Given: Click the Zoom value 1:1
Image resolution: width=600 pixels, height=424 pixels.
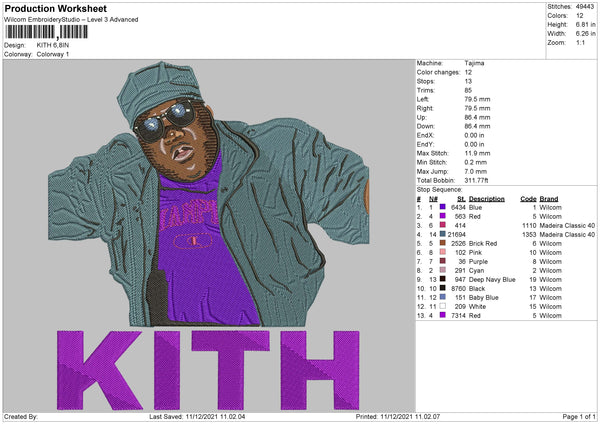Looking at the screenshot, I should [580, 42].
